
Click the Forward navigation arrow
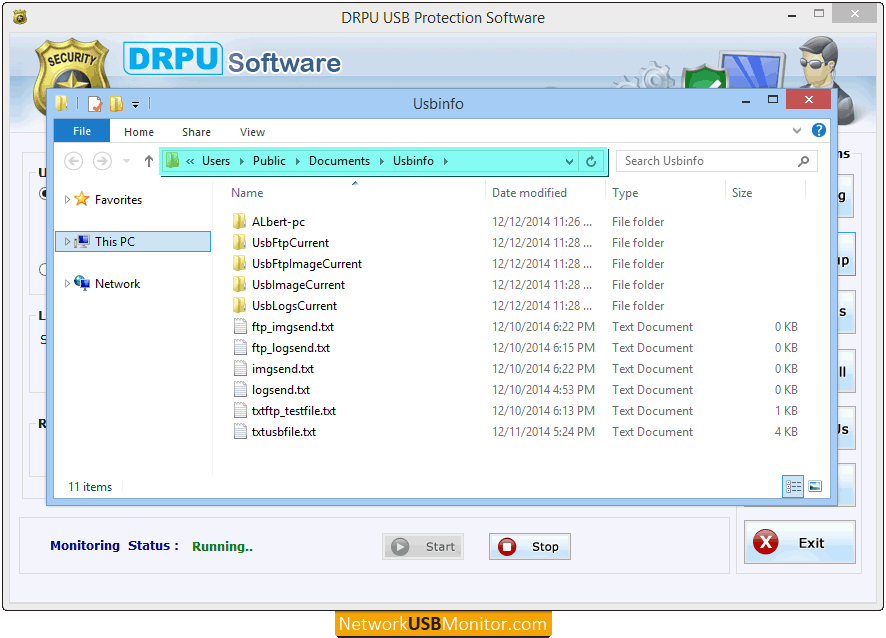point(102,162)
